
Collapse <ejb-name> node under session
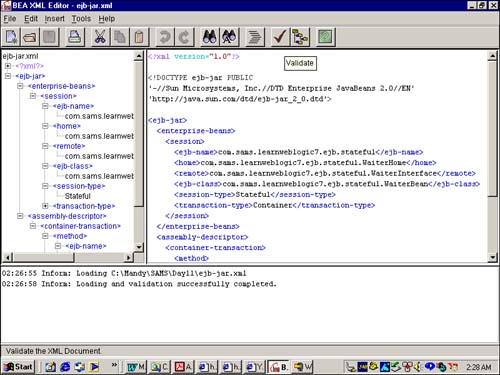45,106
